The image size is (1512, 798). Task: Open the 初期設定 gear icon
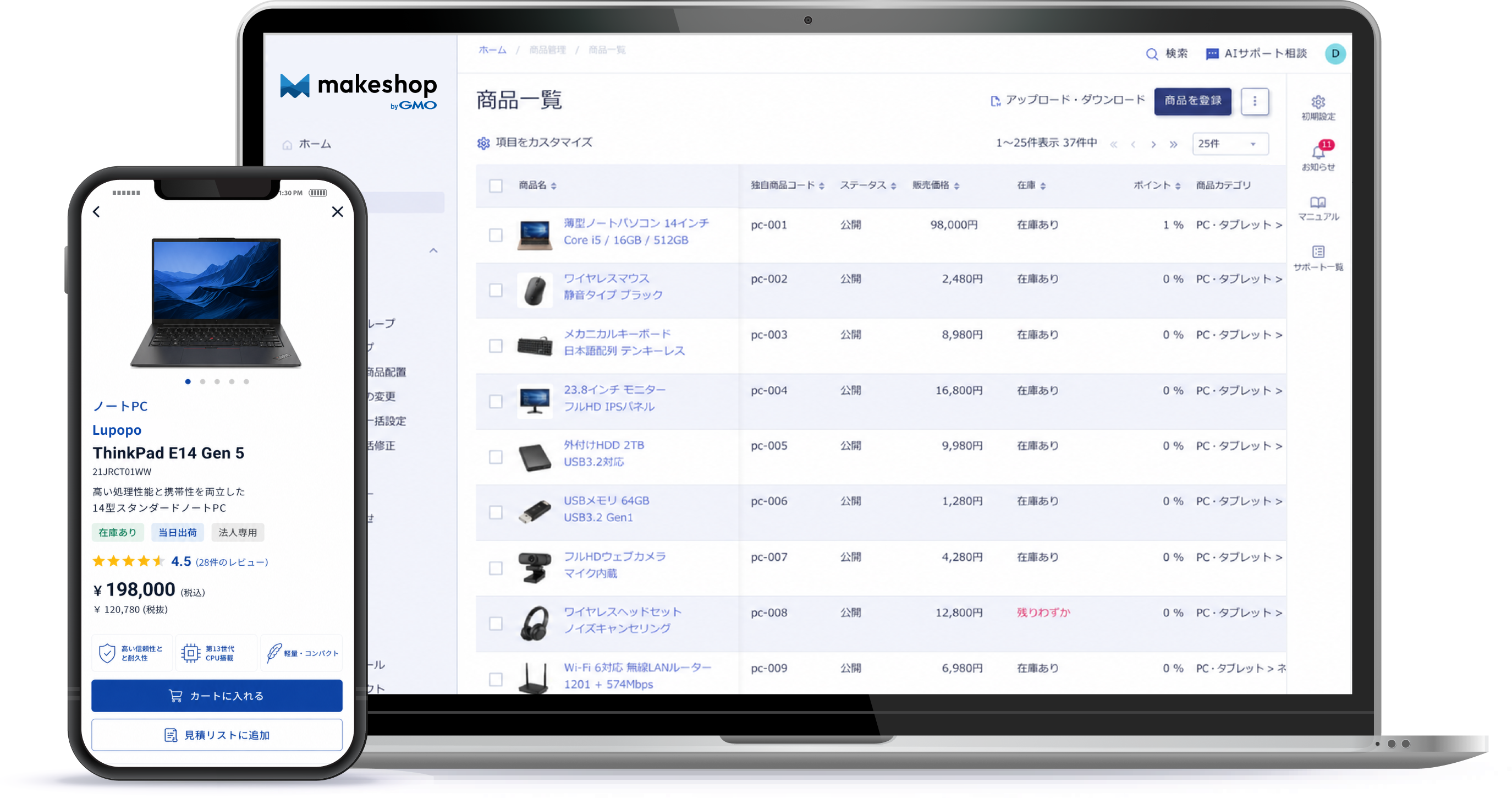pyautogui.click(x=1318, y=102)
